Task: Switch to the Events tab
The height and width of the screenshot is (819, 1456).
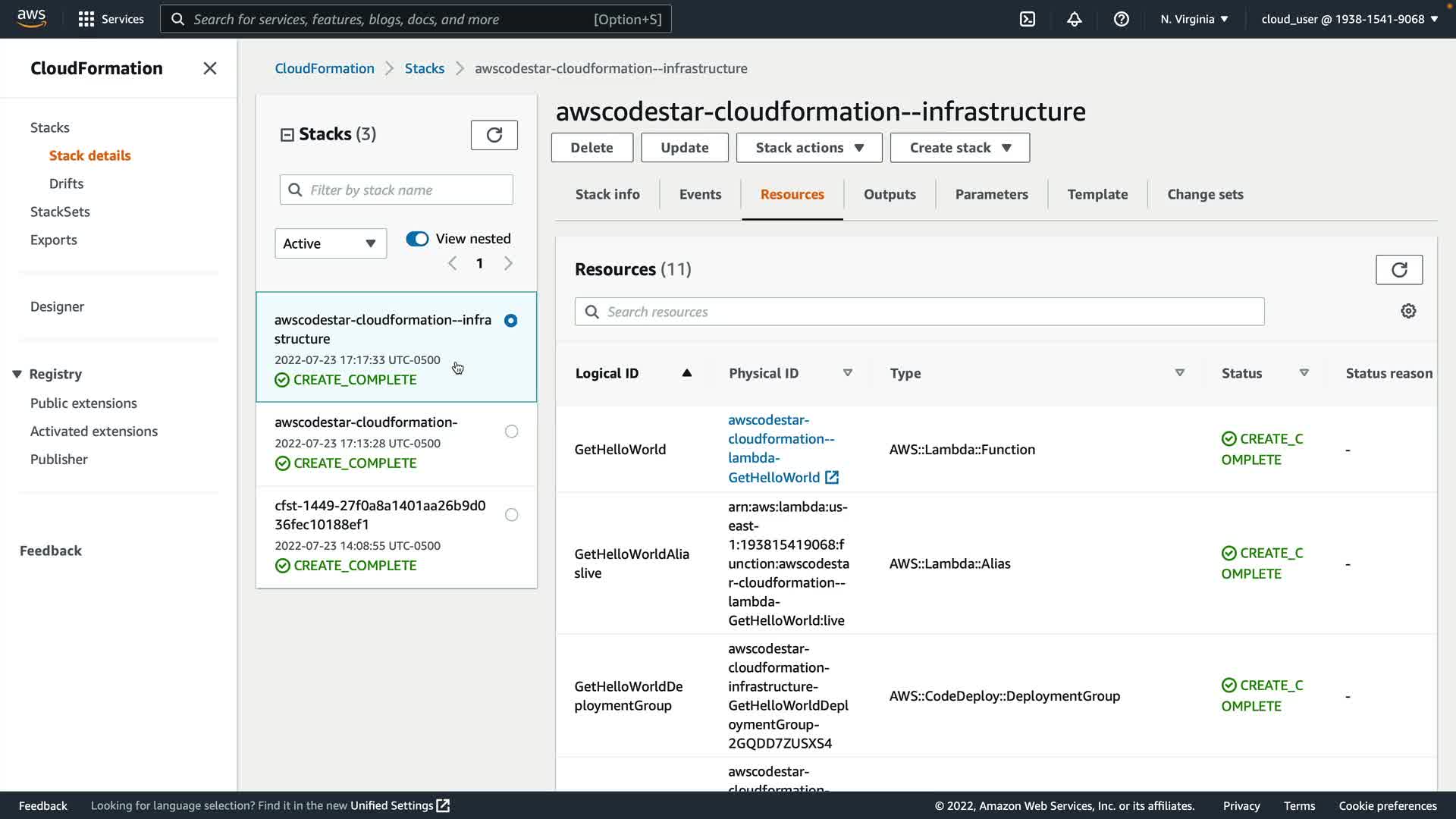Action: pyautogui.click(x=699, y=195)
